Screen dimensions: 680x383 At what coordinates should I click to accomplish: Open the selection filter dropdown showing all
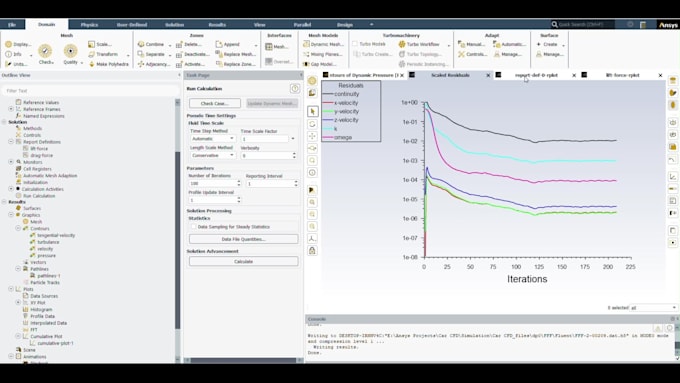coord(653,308)
